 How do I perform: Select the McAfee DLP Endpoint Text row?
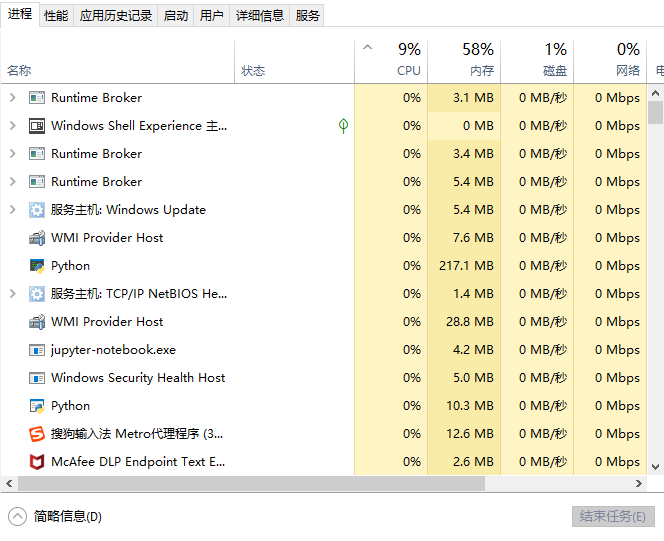324,462
